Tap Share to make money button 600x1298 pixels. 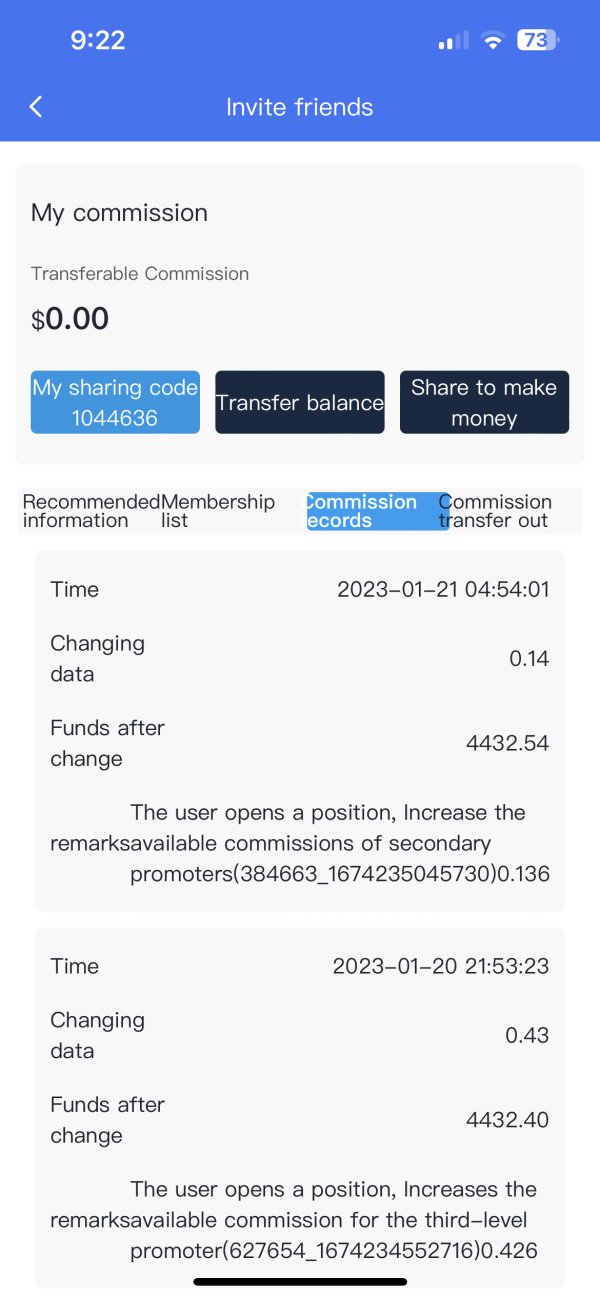[x=484, y=402]
